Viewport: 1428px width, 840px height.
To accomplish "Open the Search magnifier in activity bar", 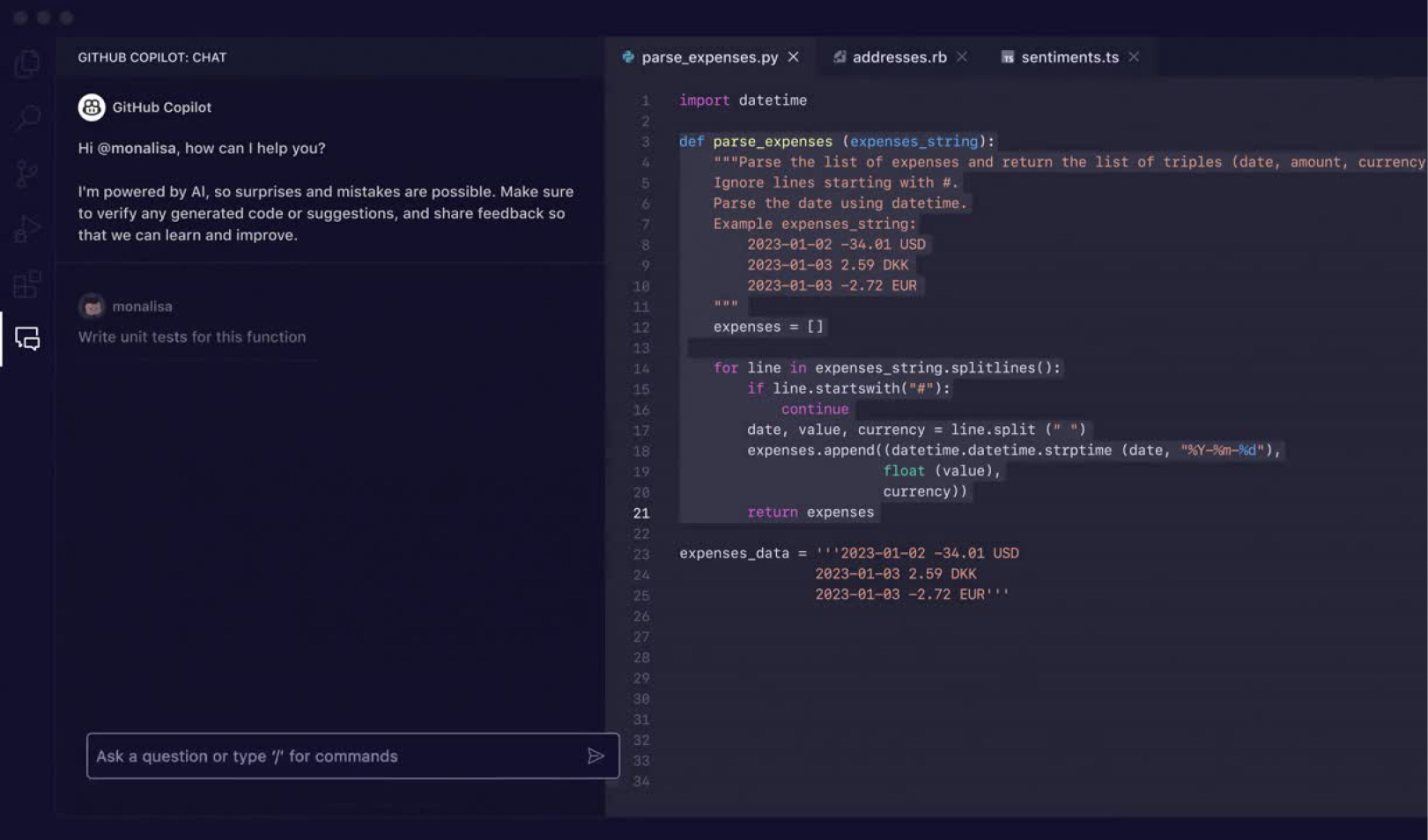I will (27, 118).
